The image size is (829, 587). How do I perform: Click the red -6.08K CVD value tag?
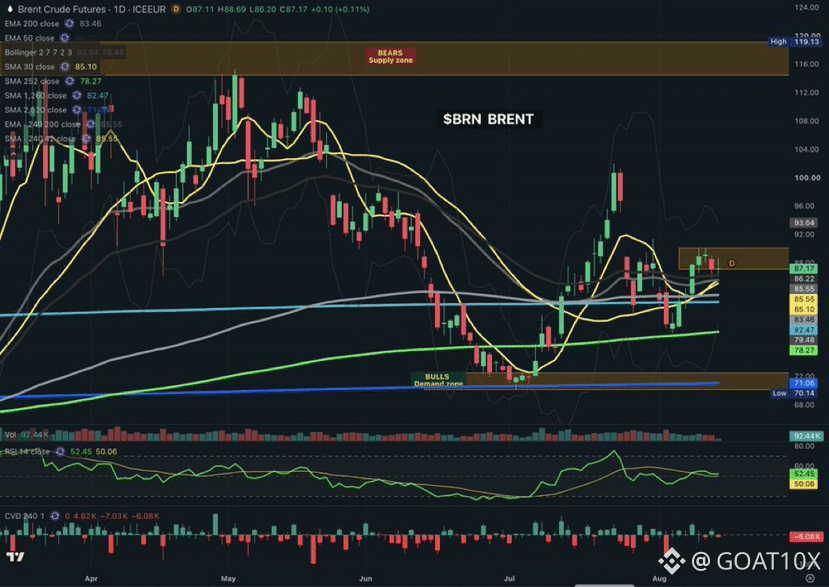806,536
